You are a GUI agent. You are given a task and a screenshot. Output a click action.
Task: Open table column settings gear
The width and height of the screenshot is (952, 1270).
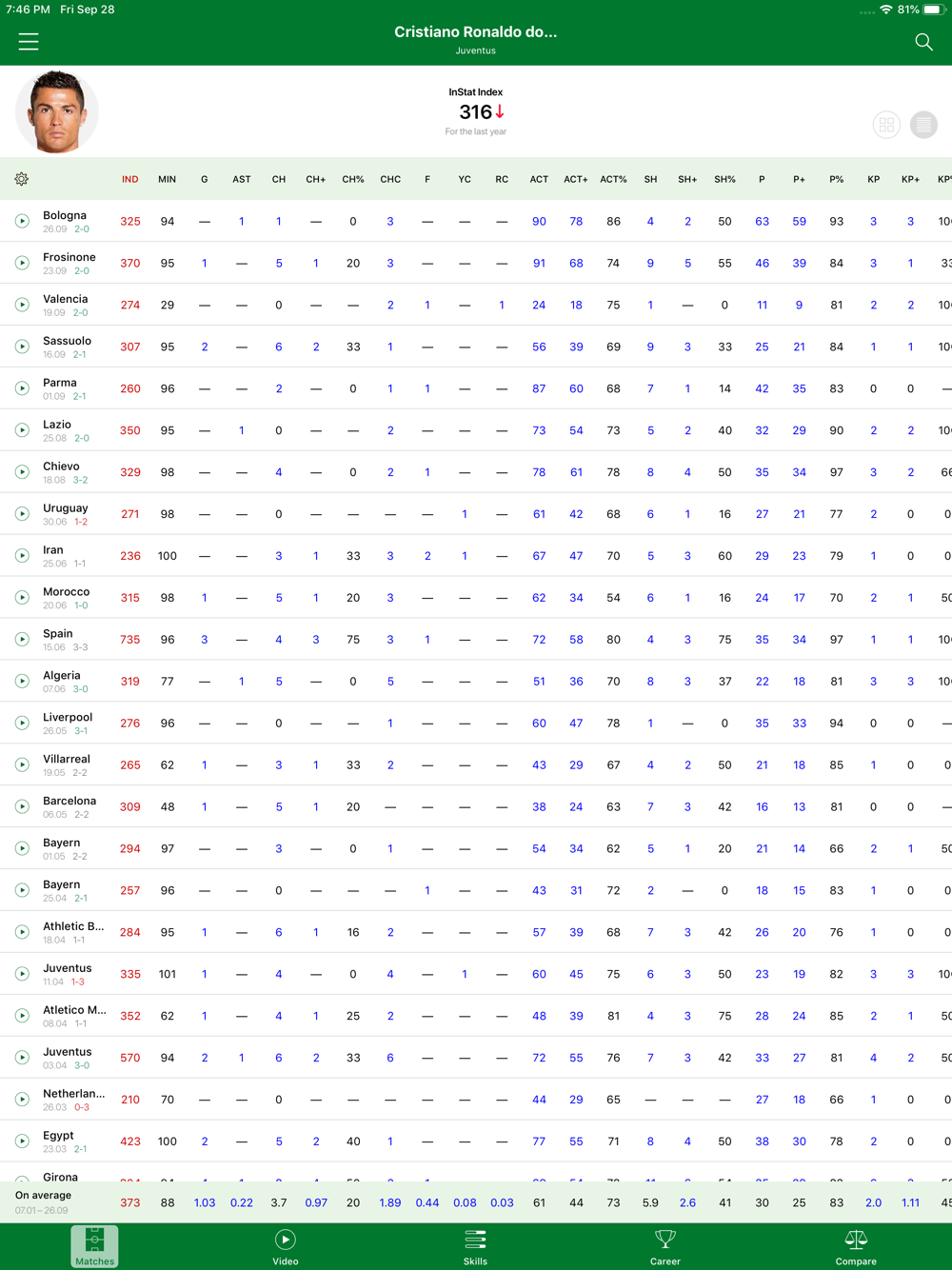[22, 179]
